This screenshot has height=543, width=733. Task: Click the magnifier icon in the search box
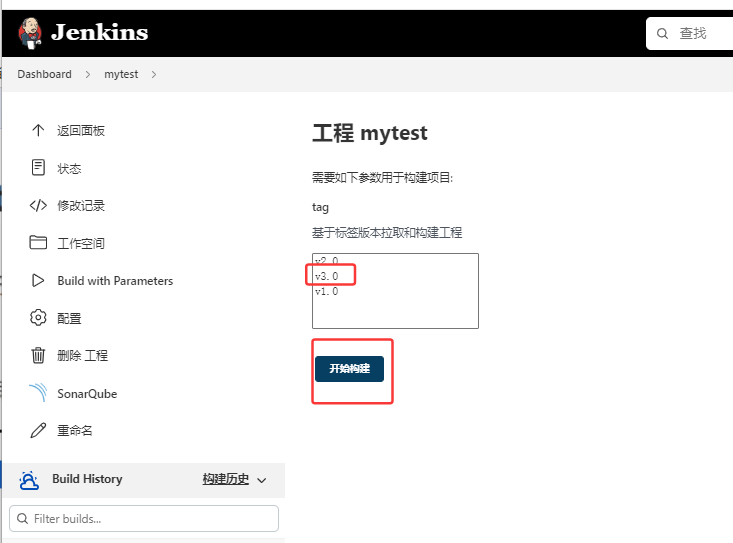(662, 34)
